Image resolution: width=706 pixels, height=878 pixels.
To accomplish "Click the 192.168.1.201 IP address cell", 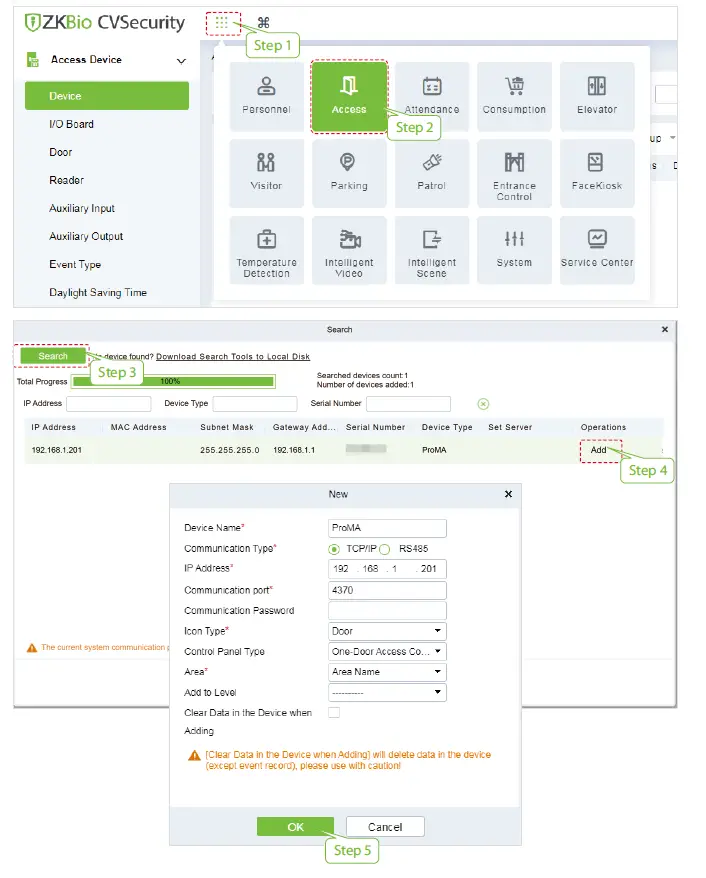I will (x=57, y=450).
